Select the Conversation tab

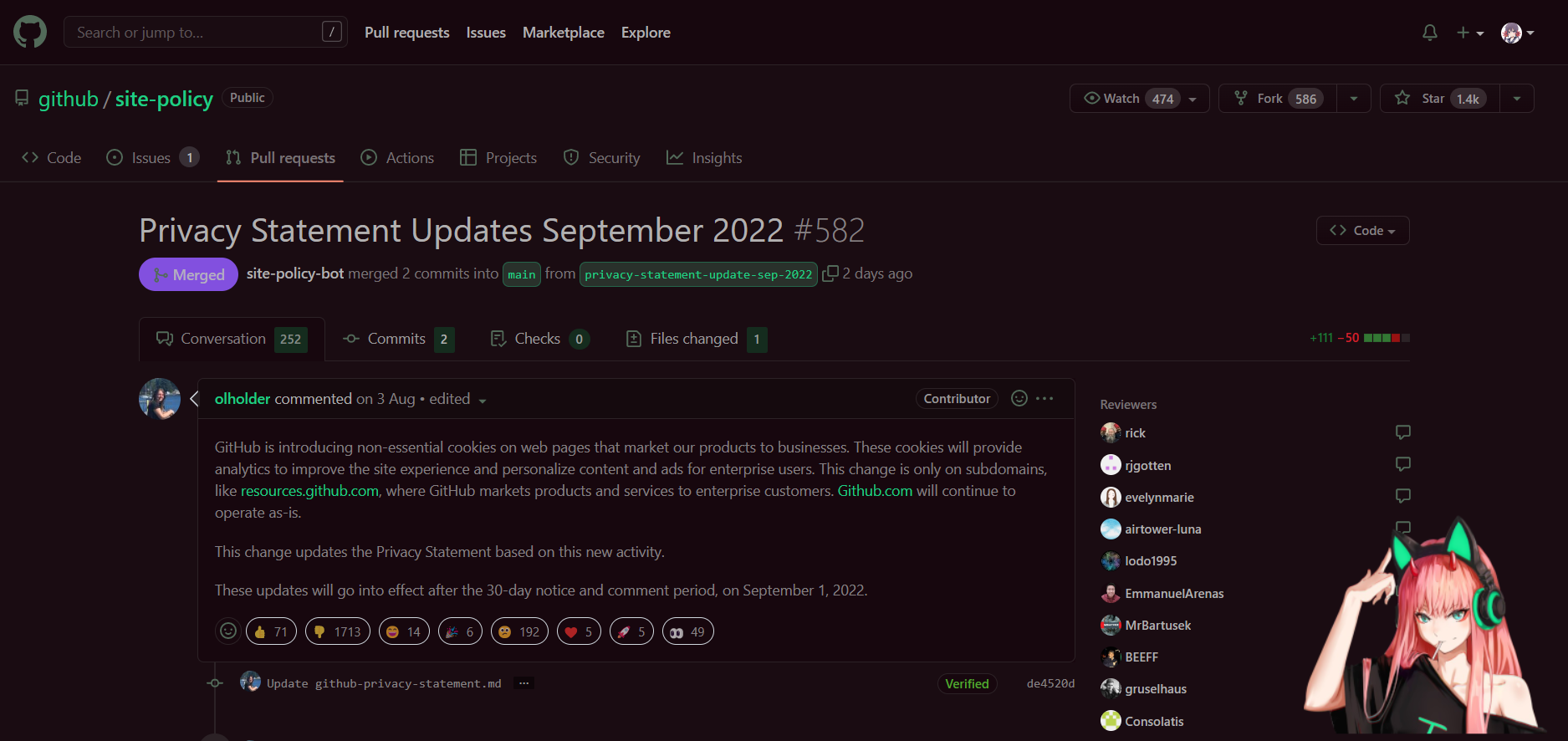pos(232,339)
